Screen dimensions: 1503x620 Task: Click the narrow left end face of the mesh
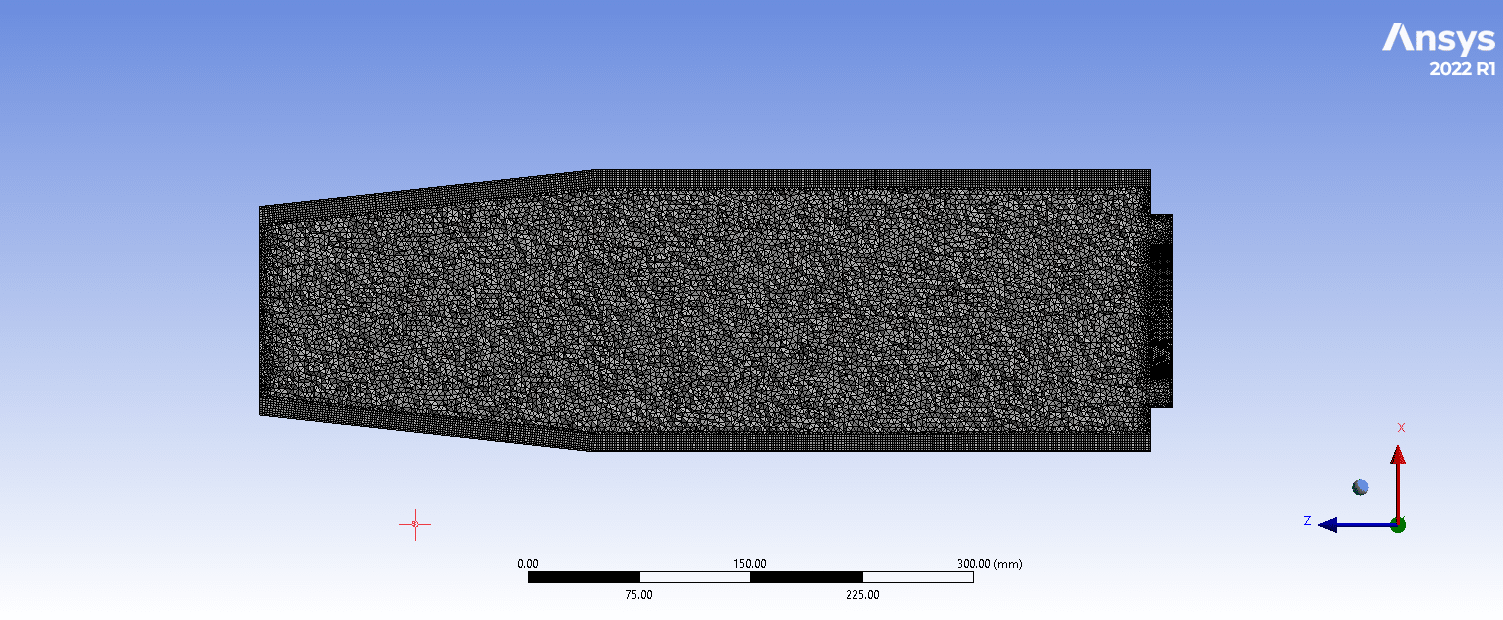[x=266, y=310]
